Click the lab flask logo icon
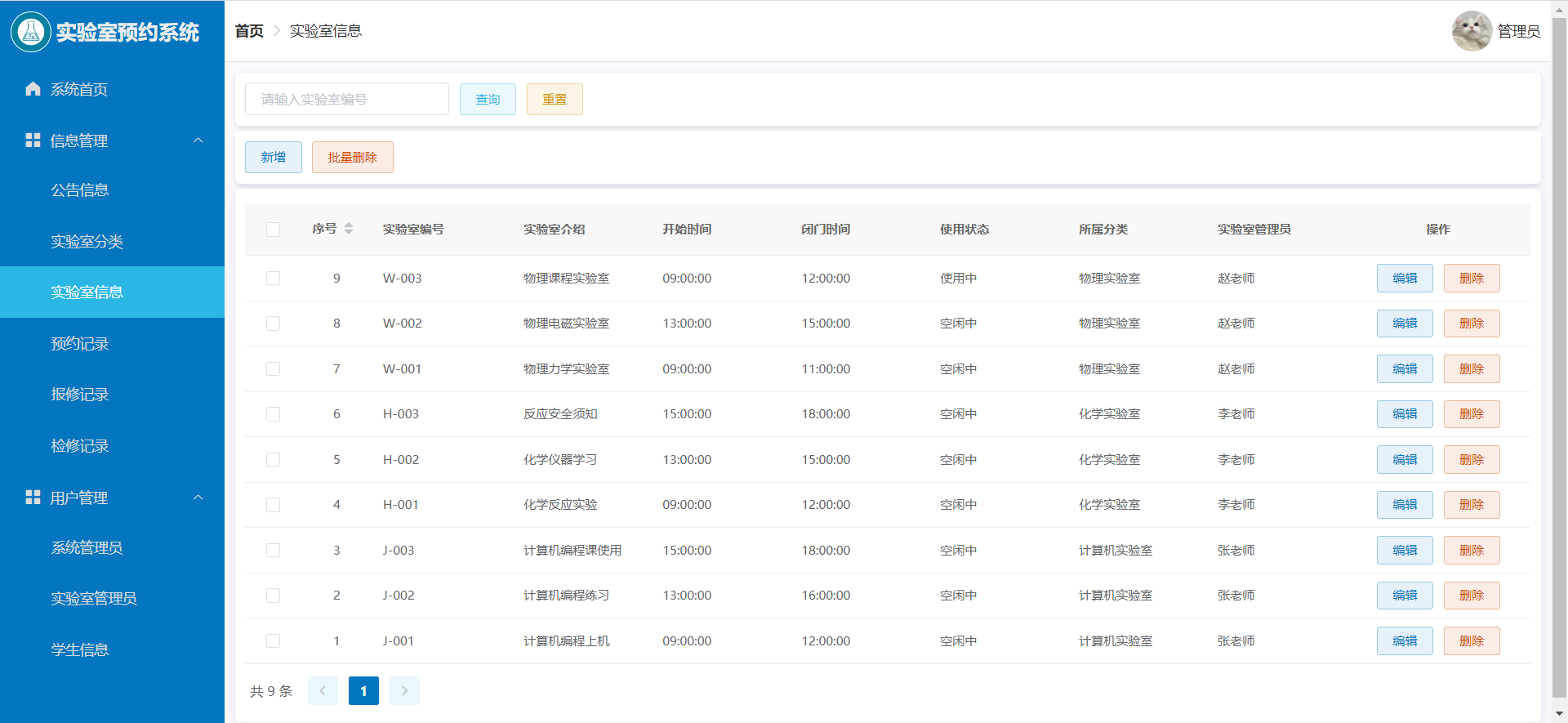The height and width of the screenshot is (723, 1568). (31, 32)
